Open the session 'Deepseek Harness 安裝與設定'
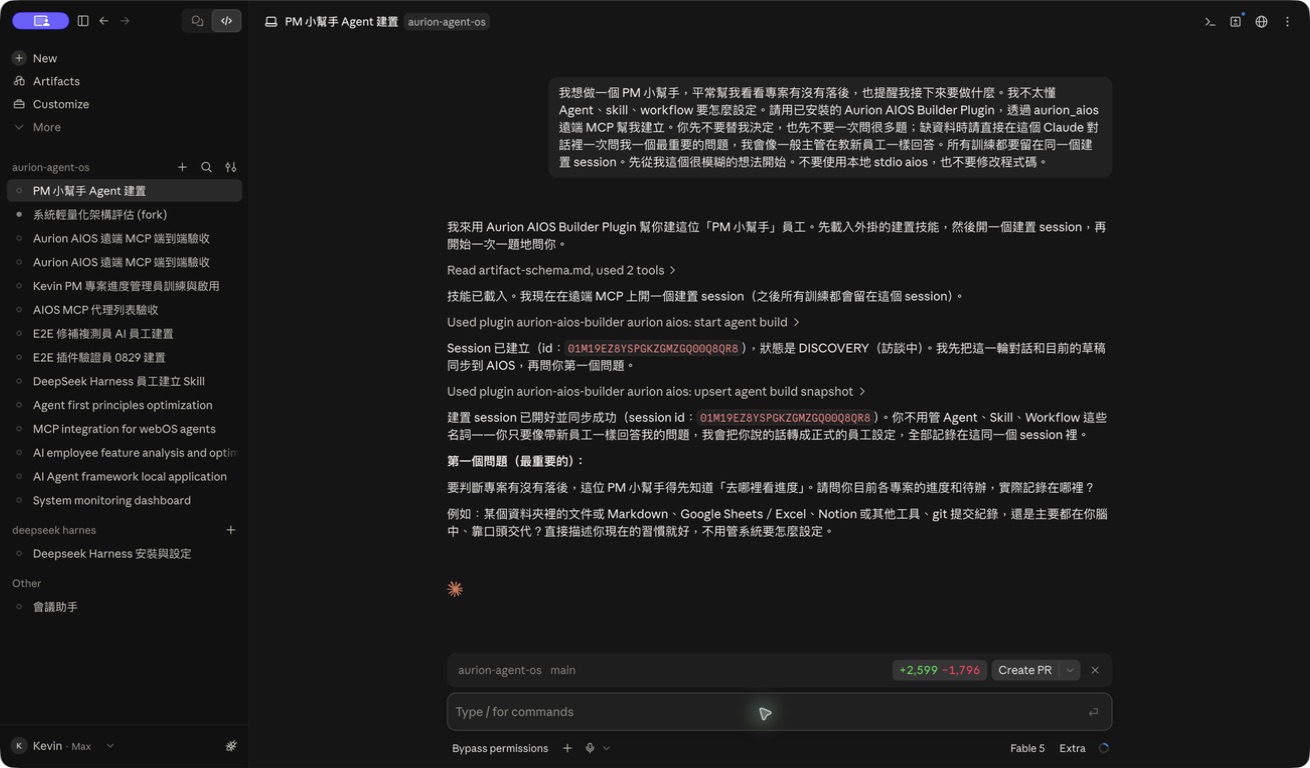The width and height of the screenshot is (1310, 768). [124, 554]
